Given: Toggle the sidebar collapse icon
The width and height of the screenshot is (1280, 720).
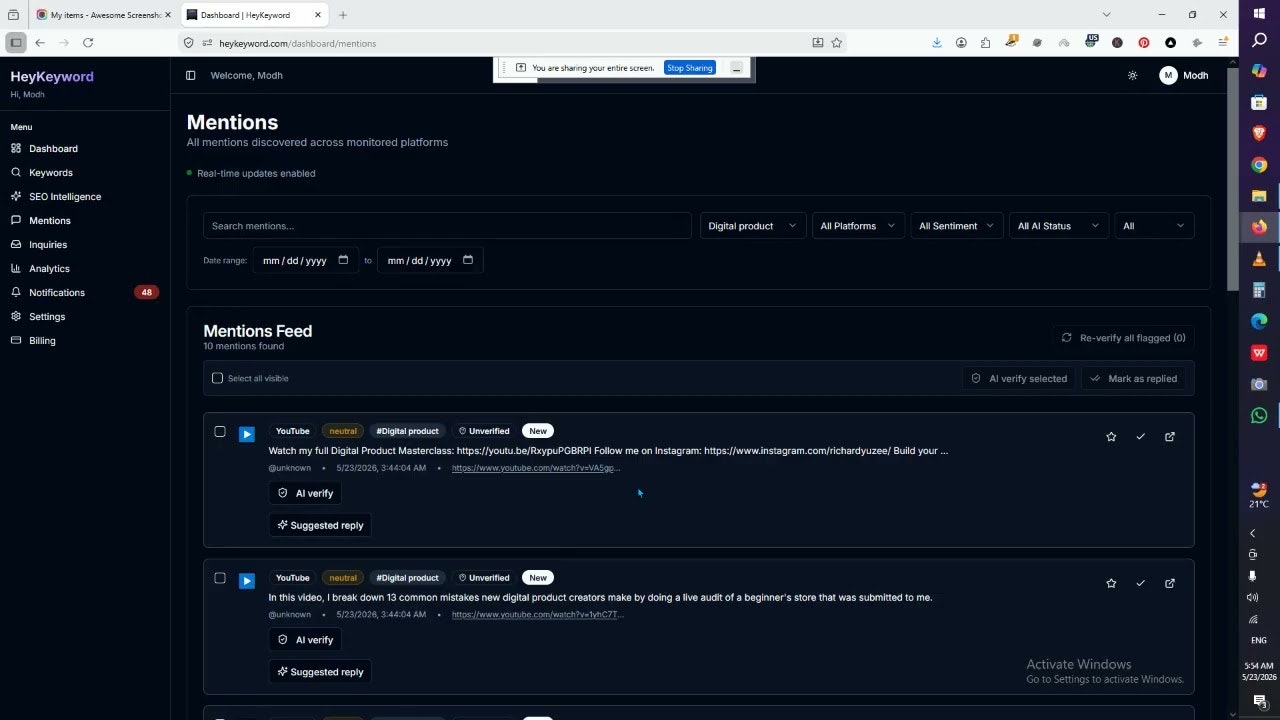Looking at the screenshot, I should (190, 75).
